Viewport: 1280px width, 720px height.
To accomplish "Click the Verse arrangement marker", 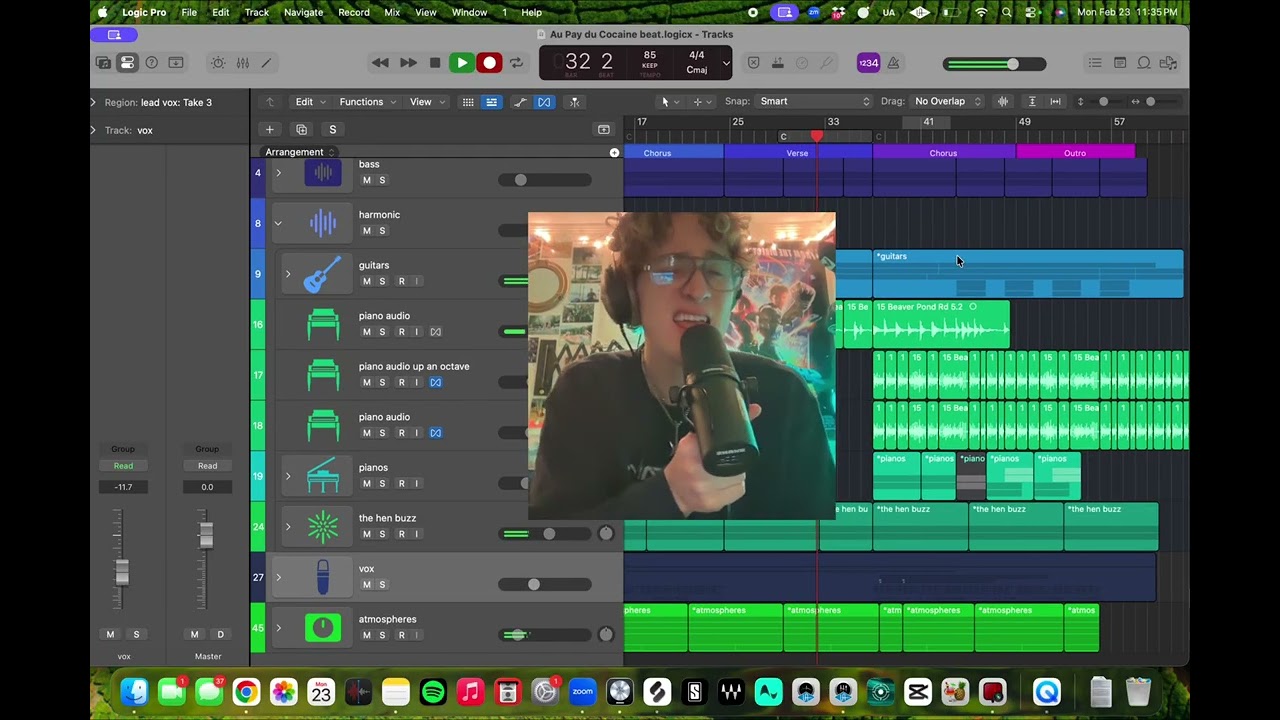I will point(798,153).
